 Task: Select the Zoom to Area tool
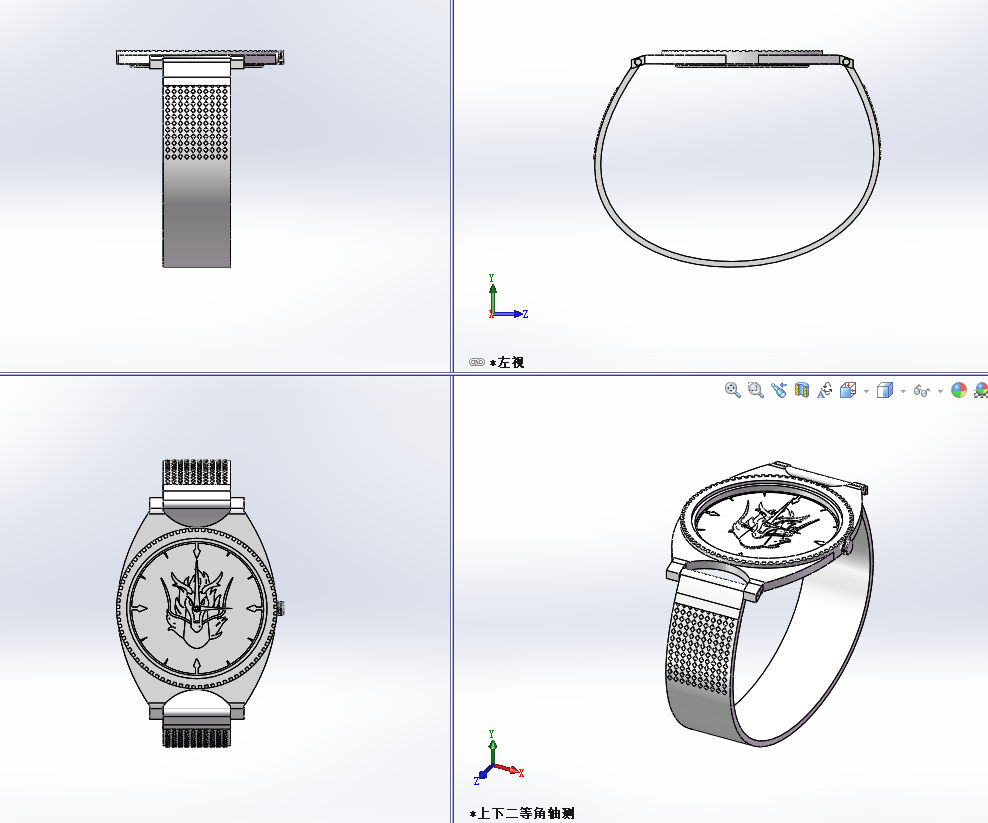click(x=755, y=390)
